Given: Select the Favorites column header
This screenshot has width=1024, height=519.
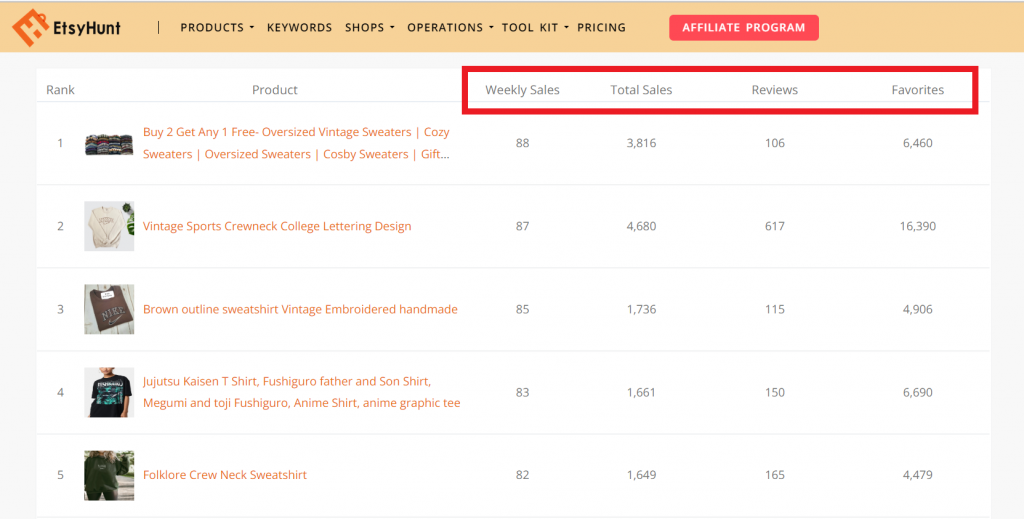Looking at the screenshot, I should [x=917, y=90].
